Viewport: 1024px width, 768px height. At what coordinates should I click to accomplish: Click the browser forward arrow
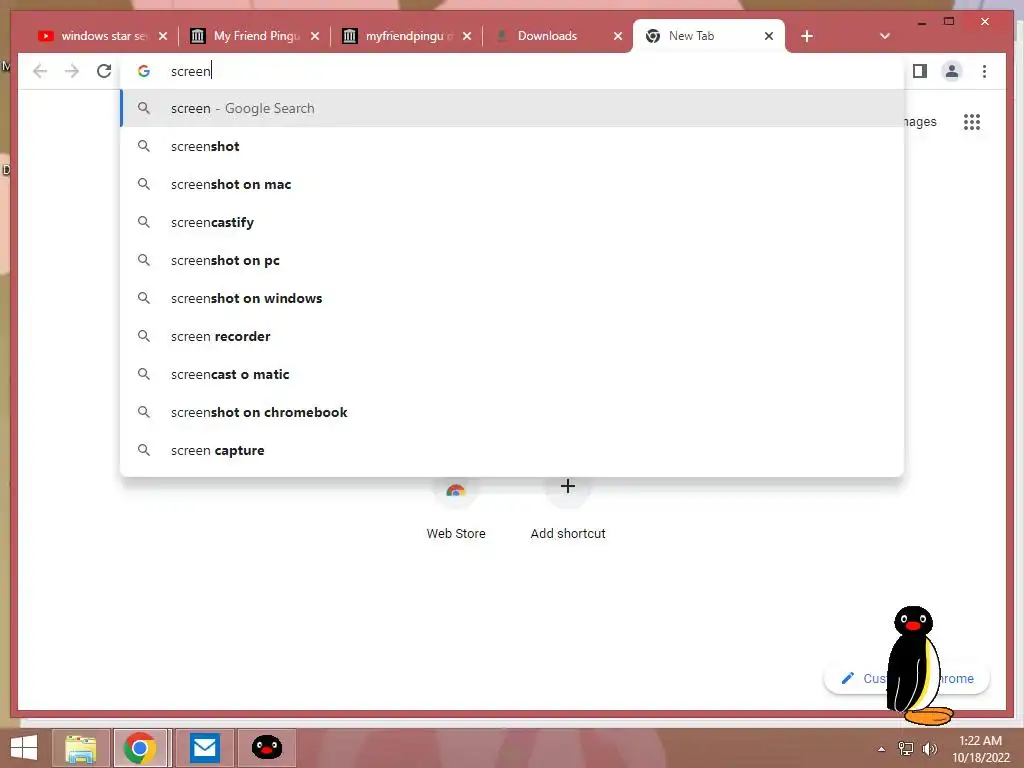coord(72,71)
